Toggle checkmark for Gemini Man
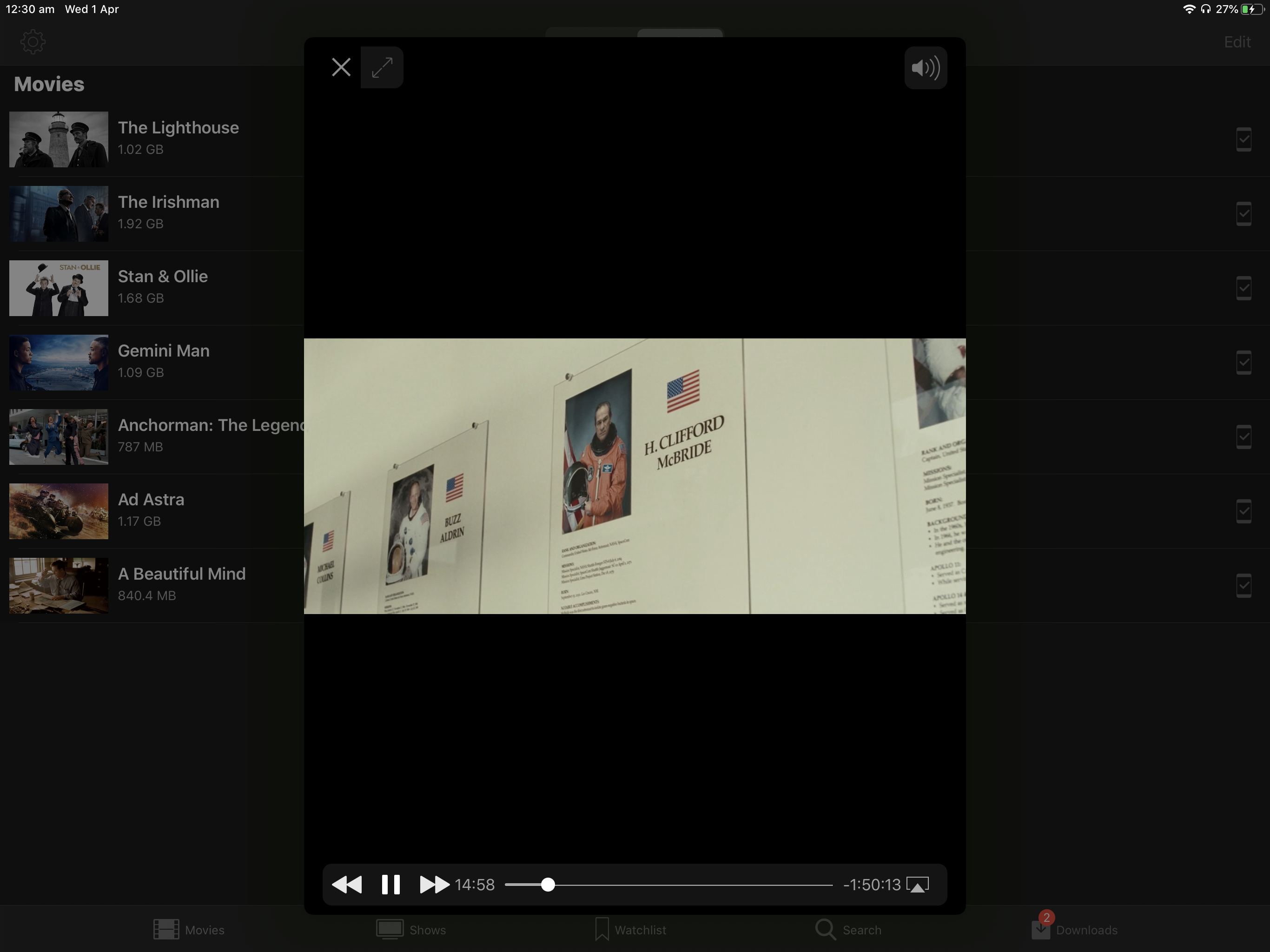The width and height of the screenshot is (1270, 952). coord(1244,362)
